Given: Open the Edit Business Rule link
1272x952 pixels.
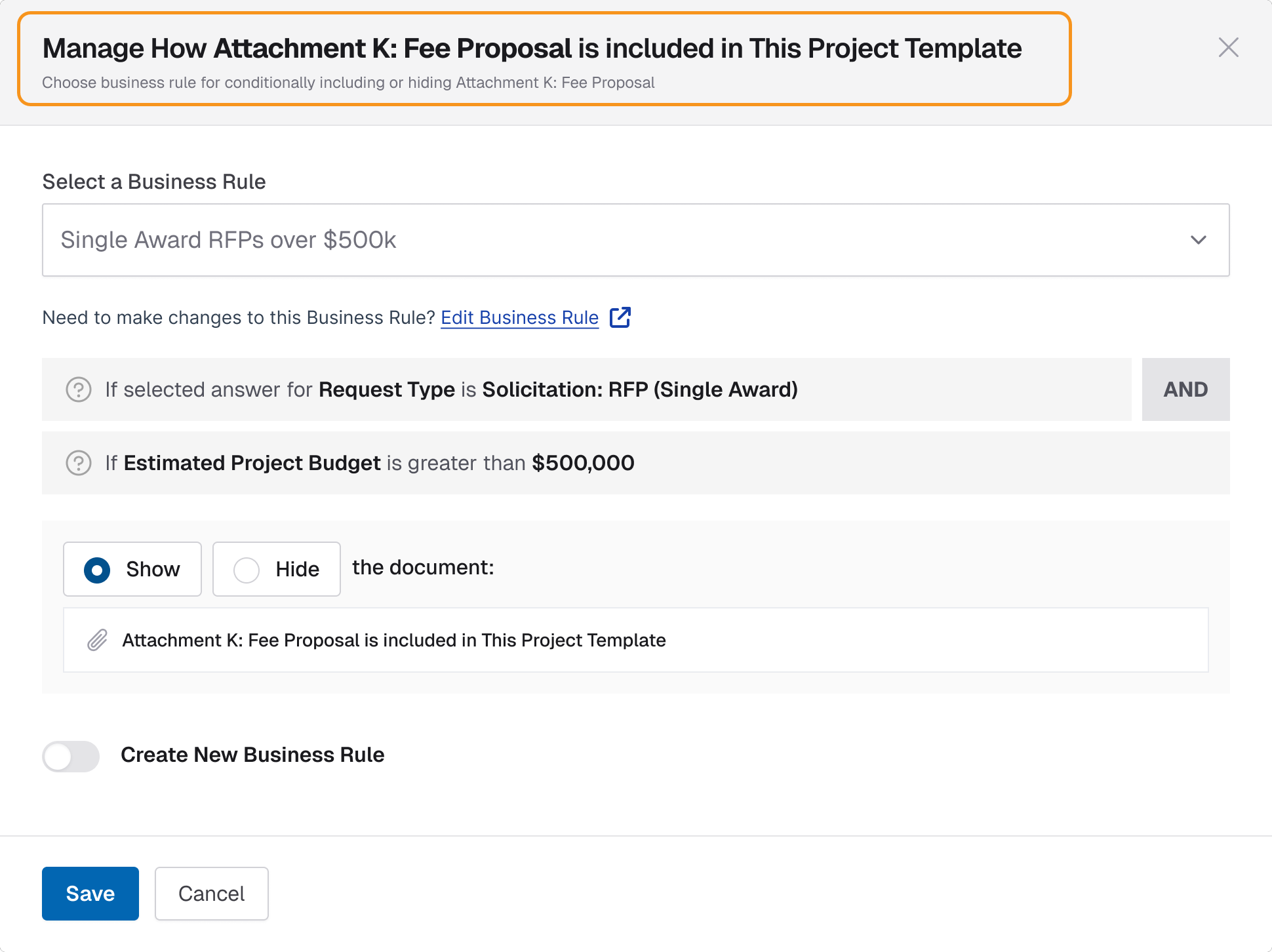Looking at the screenshot, I should (x=519, y=317).
